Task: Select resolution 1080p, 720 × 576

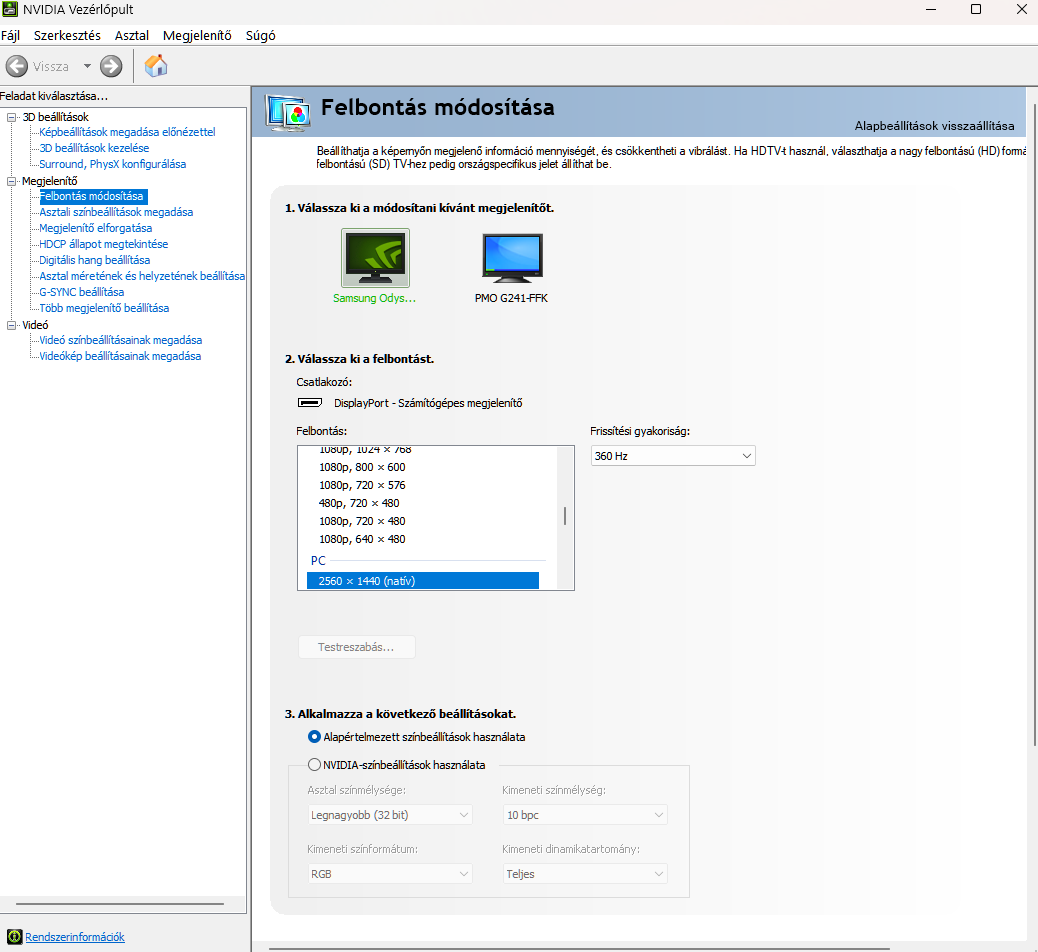Action: tap(362, 485)
